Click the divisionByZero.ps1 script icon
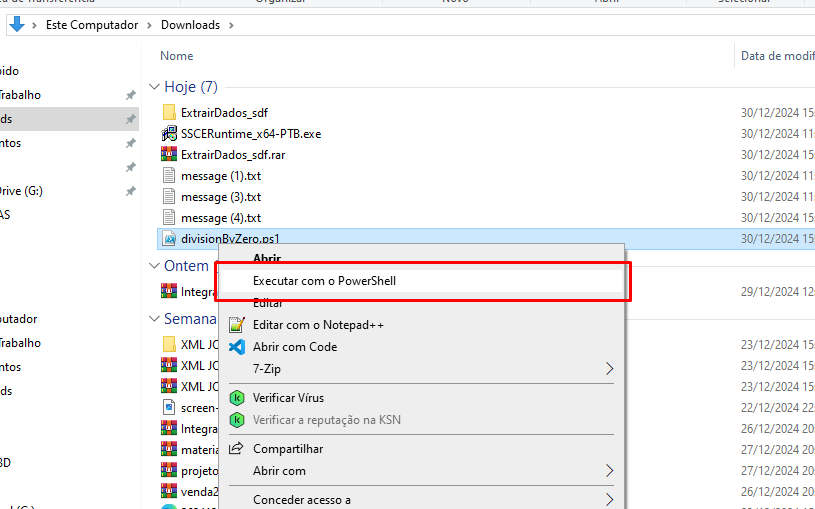The image size is (815, 509). 169,238
